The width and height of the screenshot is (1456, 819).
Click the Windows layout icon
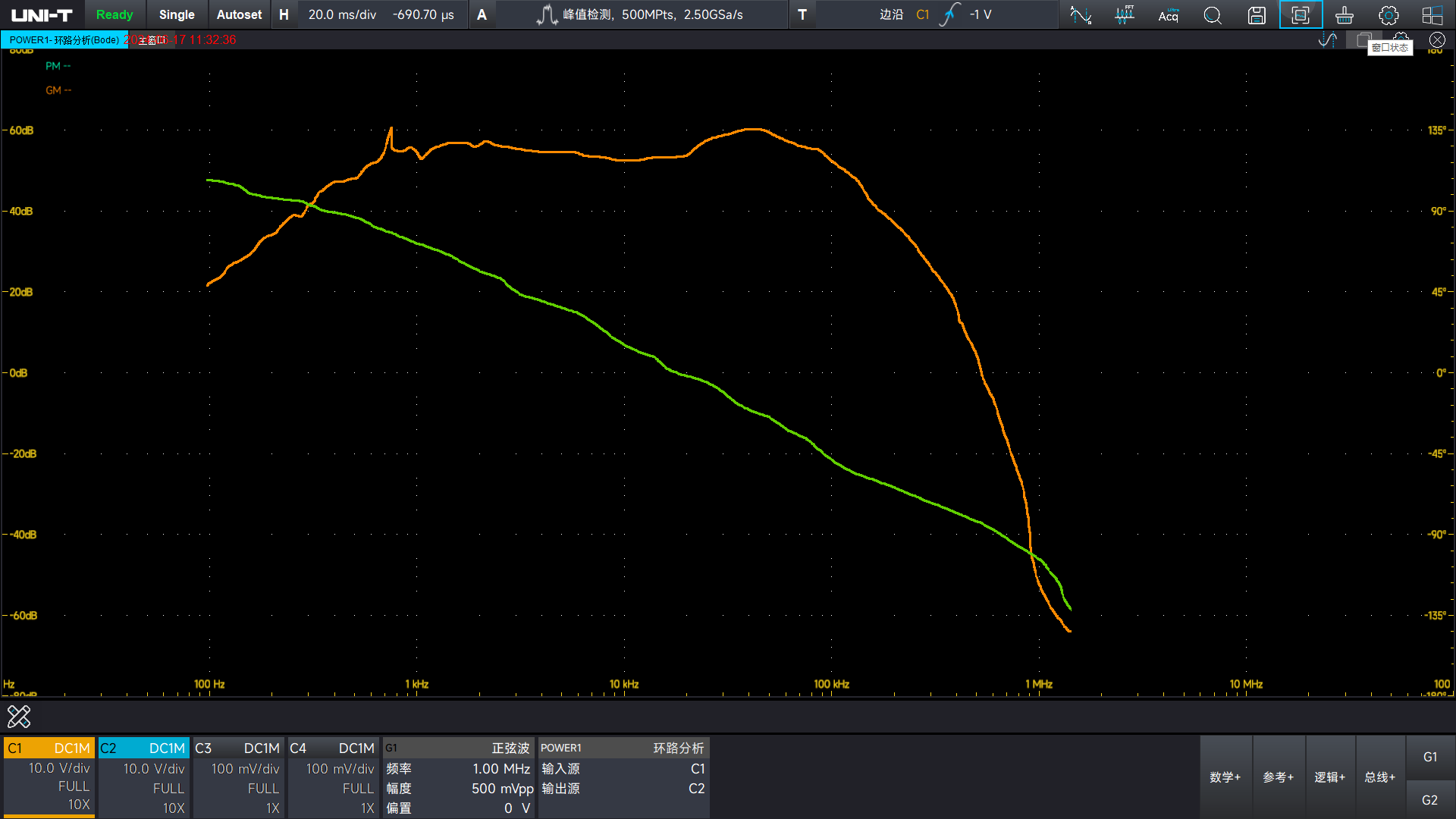coord(1432,14)
